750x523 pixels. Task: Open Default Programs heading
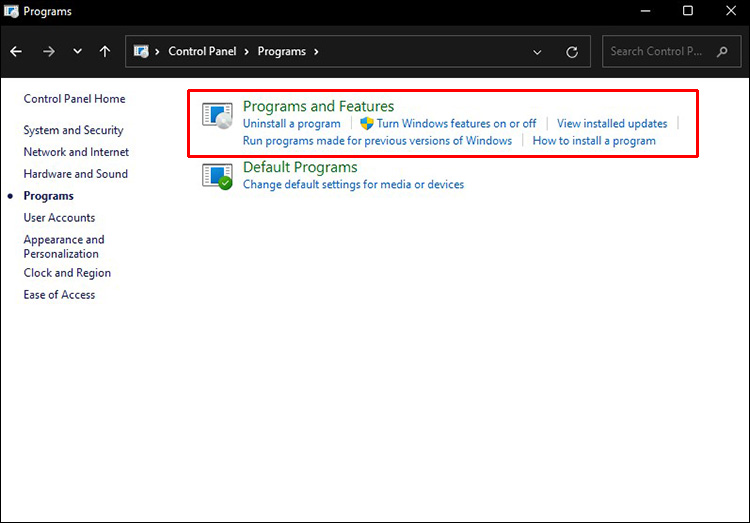point(300,167)
